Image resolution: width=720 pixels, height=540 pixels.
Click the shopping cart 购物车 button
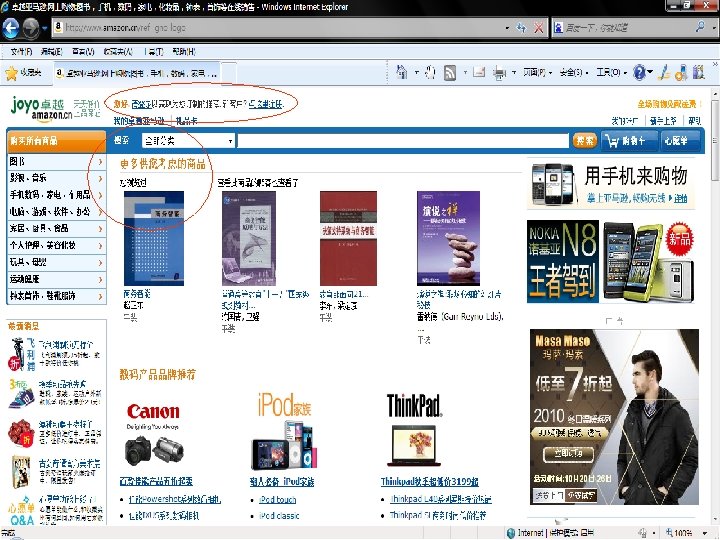coord(628,141)
